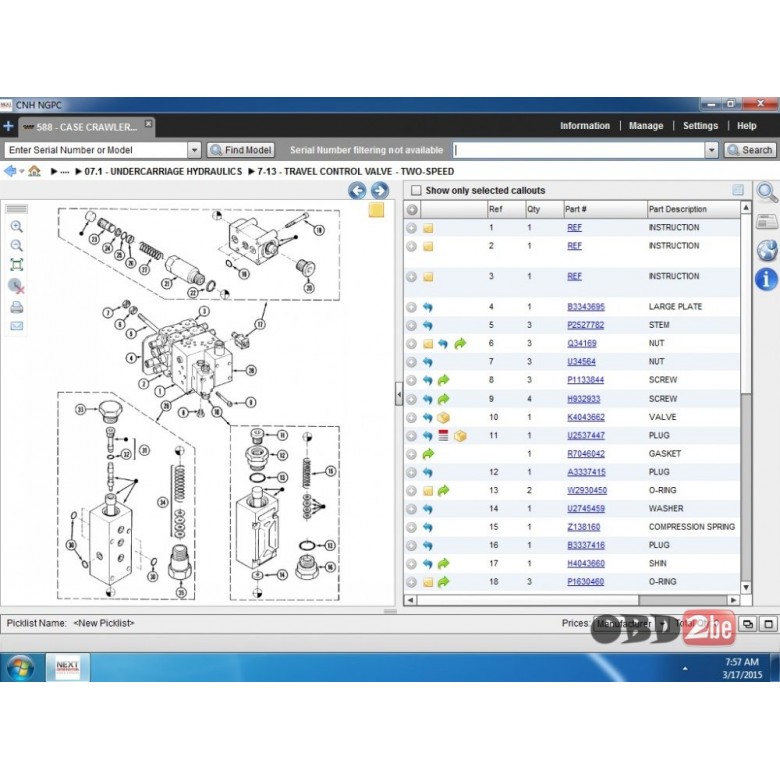The width and height of the screenshot is (780, 780).
Task: Check Show only selected callouts
Action: click(x=416, y=191)
